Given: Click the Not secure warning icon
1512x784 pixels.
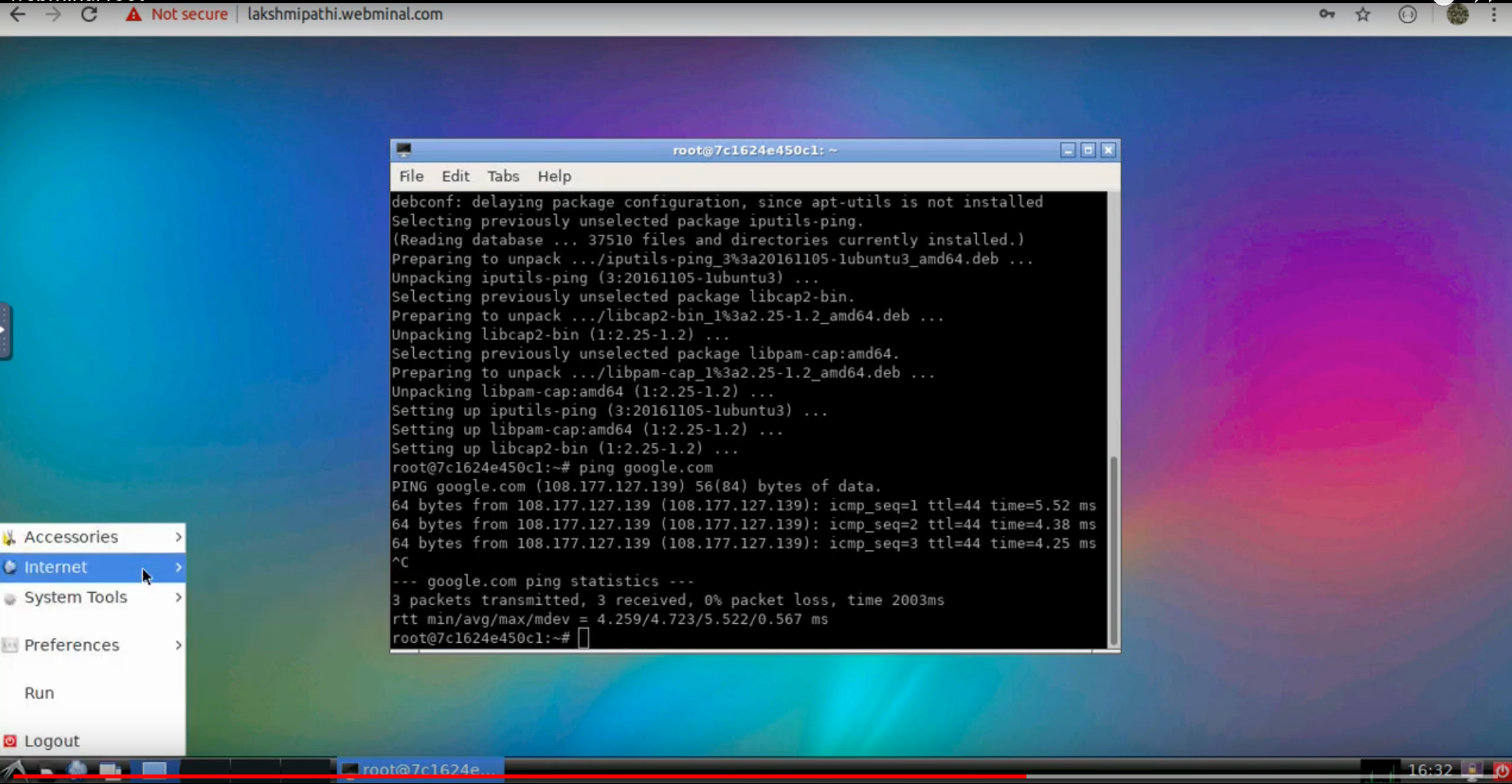Looking at the screenshot, I should (x=133, y=14).
